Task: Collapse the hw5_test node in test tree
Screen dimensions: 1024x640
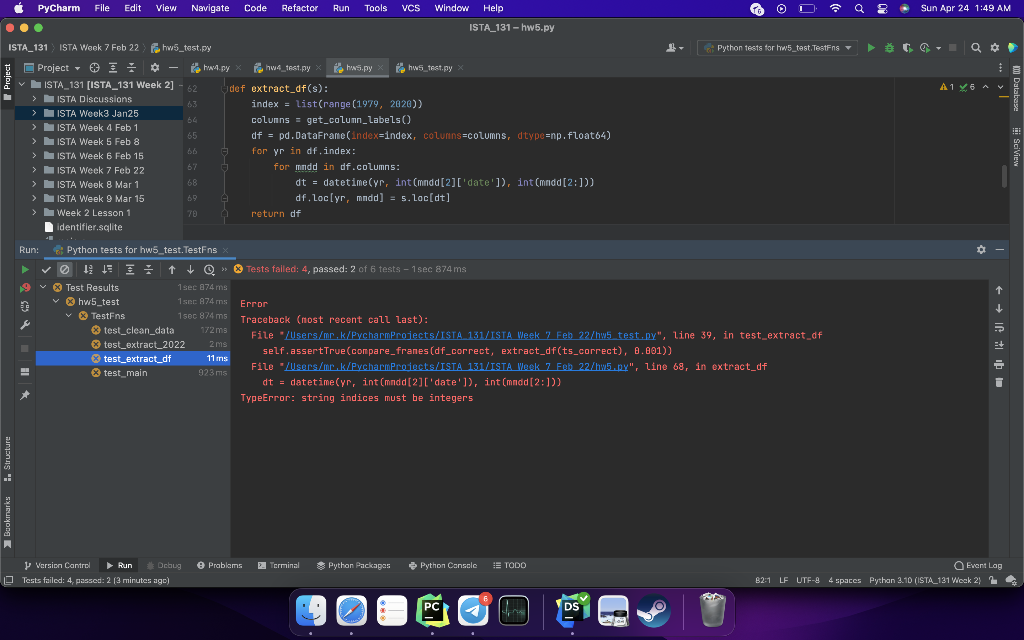Action: click(x=56, y=302)
